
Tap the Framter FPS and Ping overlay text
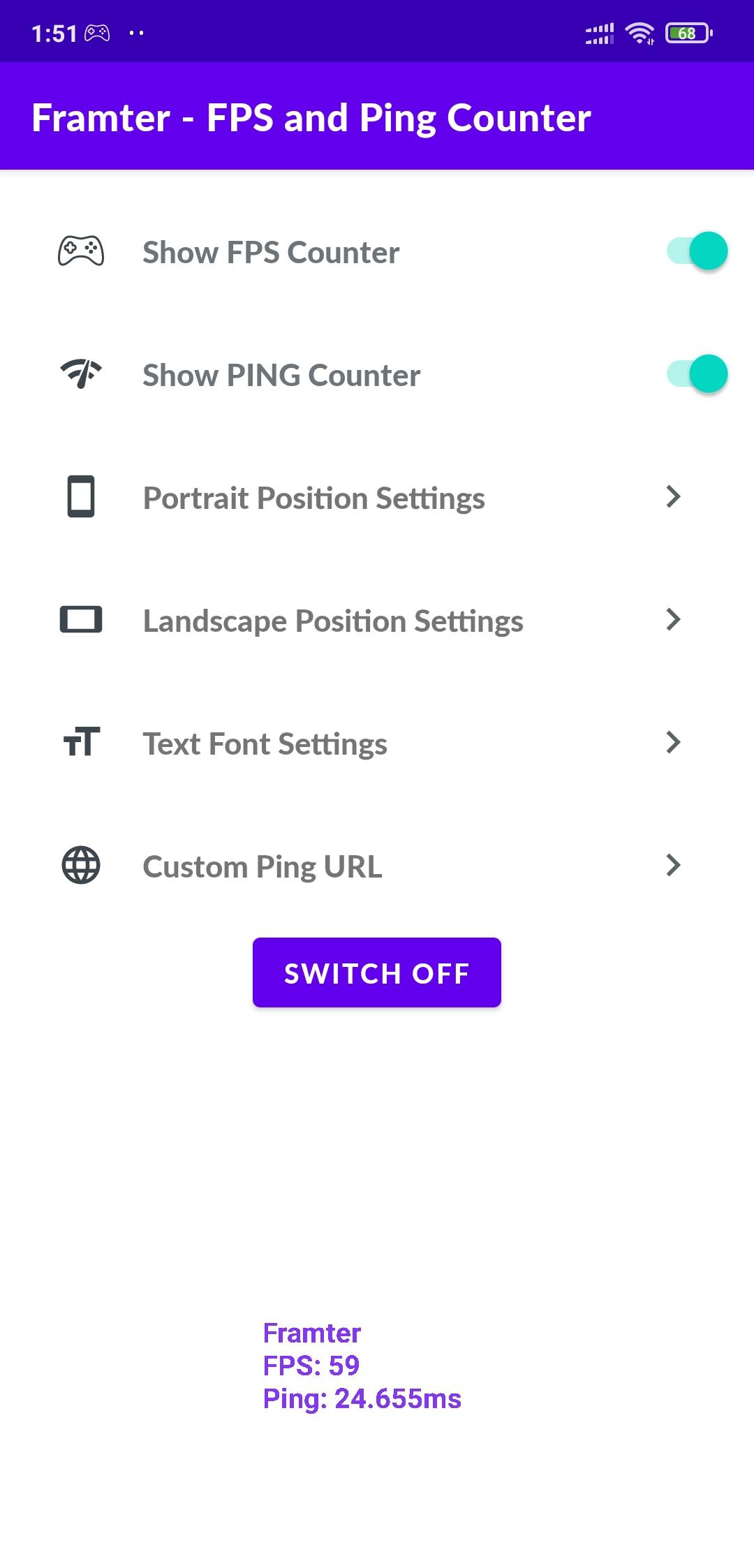pyautogui.click(x=362, y=1366)
